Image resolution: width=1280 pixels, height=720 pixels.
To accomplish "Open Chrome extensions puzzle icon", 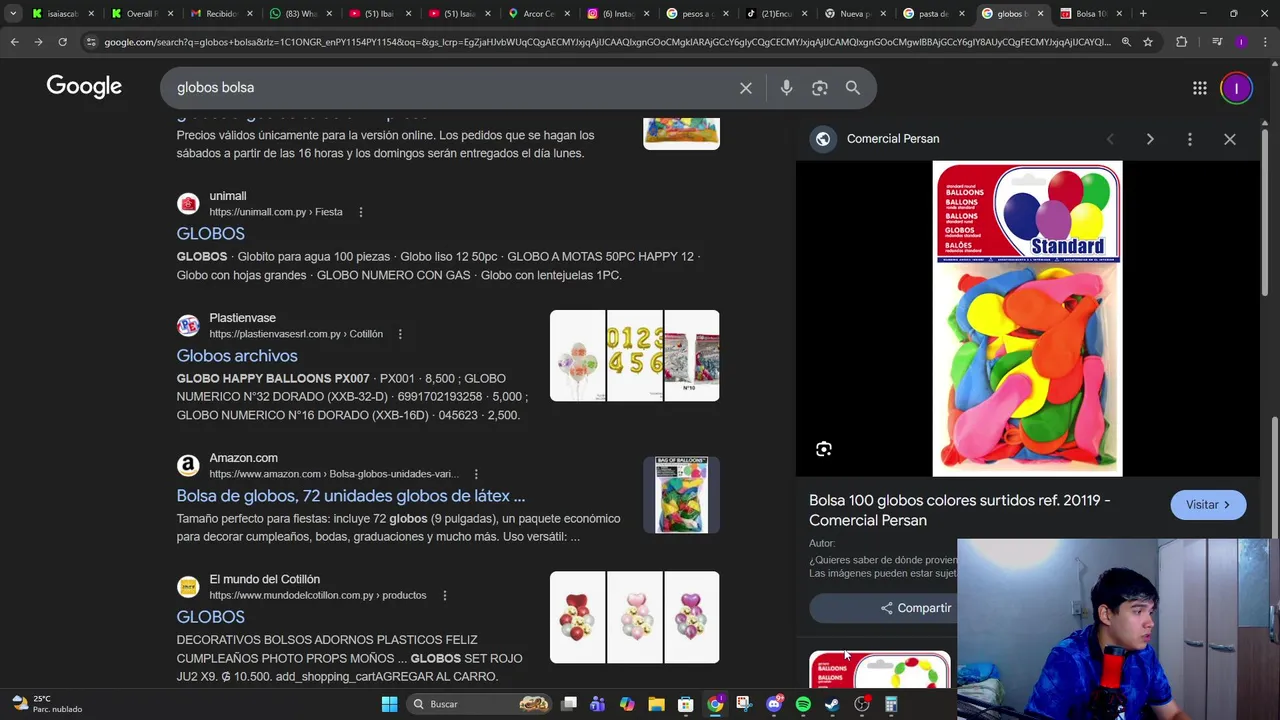I will coord(1182,42).
